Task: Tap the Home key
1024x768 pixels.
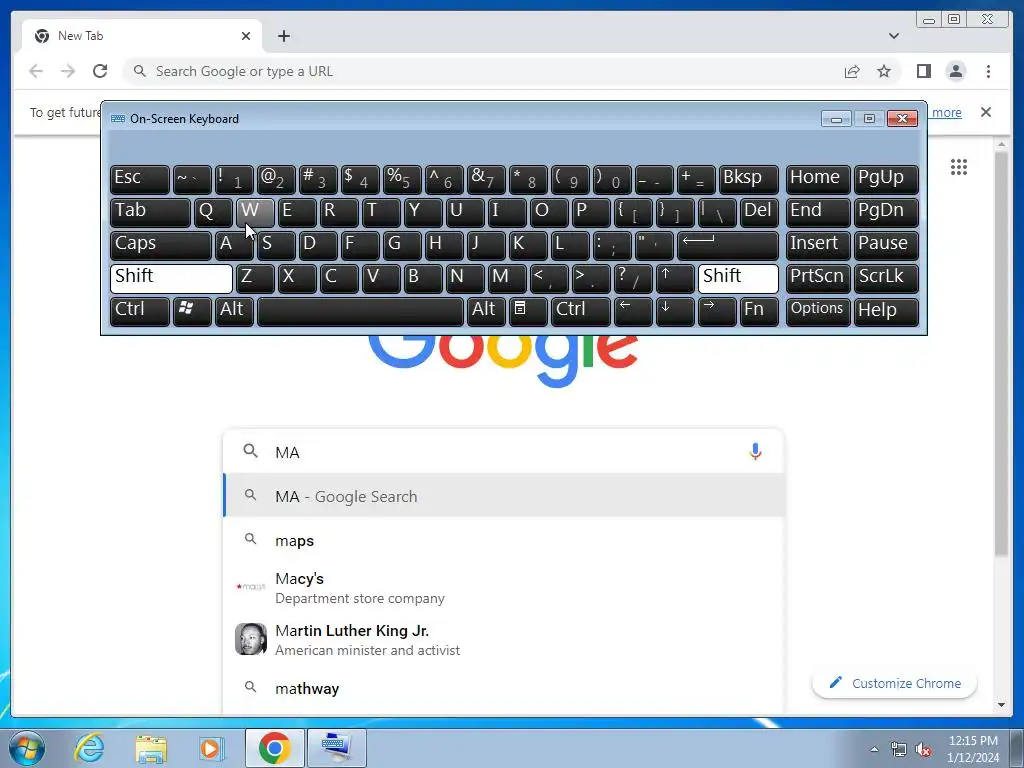Action: [818, 179]
